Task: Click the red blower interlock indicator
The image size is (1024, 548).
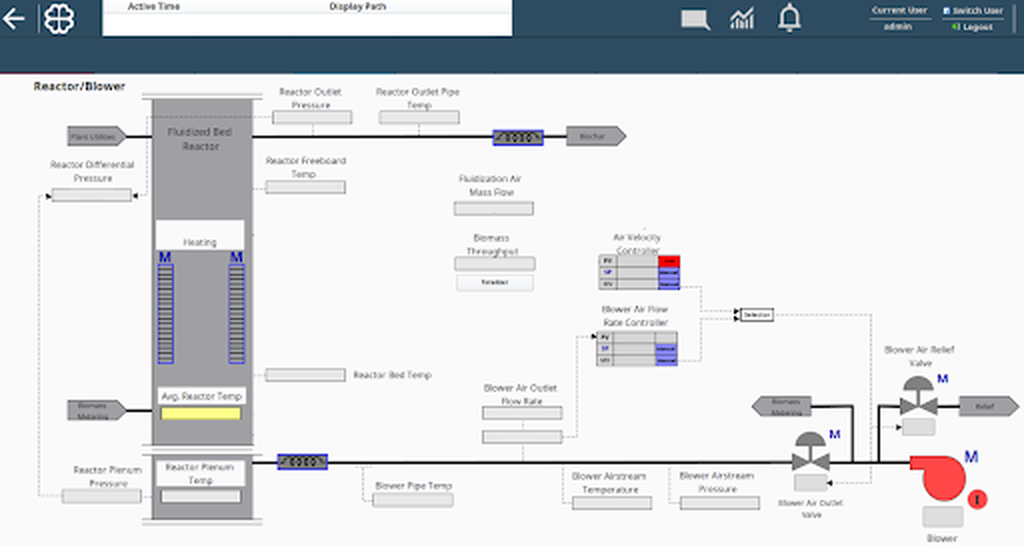Action: coord(978,498)
